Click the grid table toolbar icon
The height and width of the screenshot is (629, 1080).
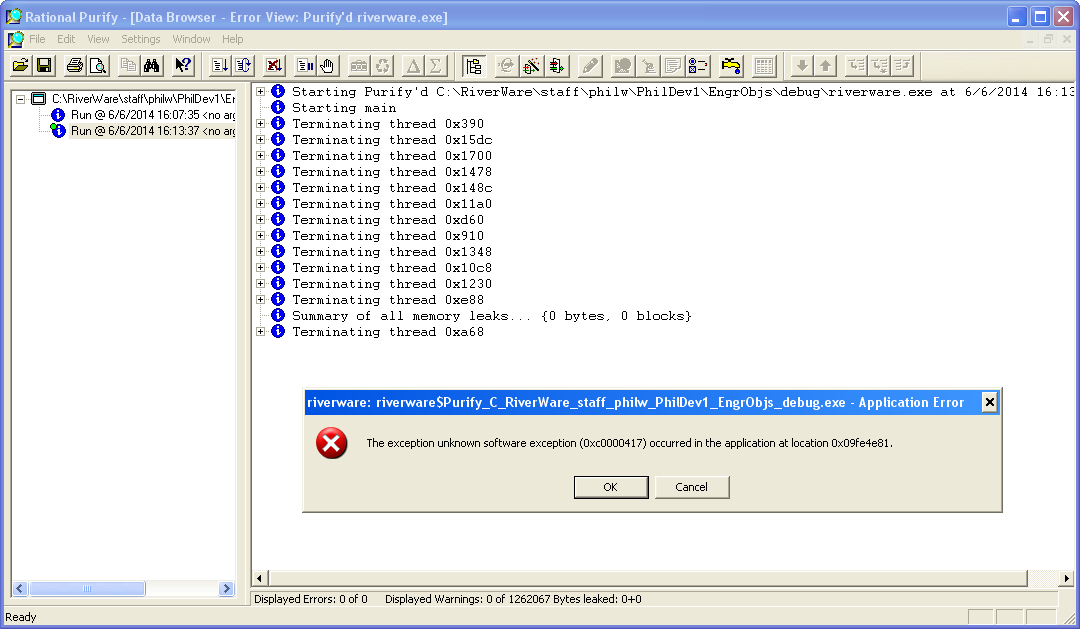[x=764, y=65]
